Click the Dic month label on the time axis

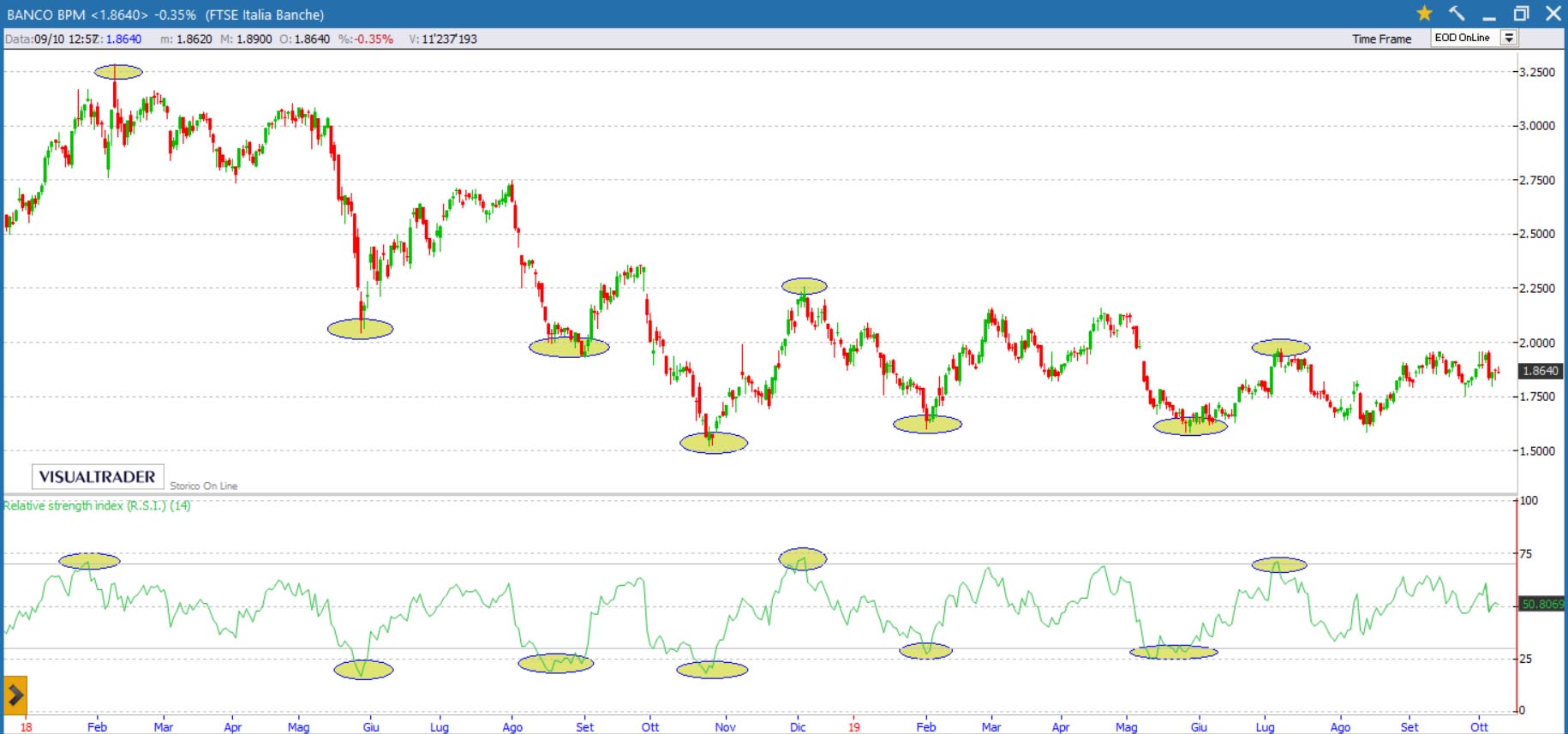pos(798,726)
